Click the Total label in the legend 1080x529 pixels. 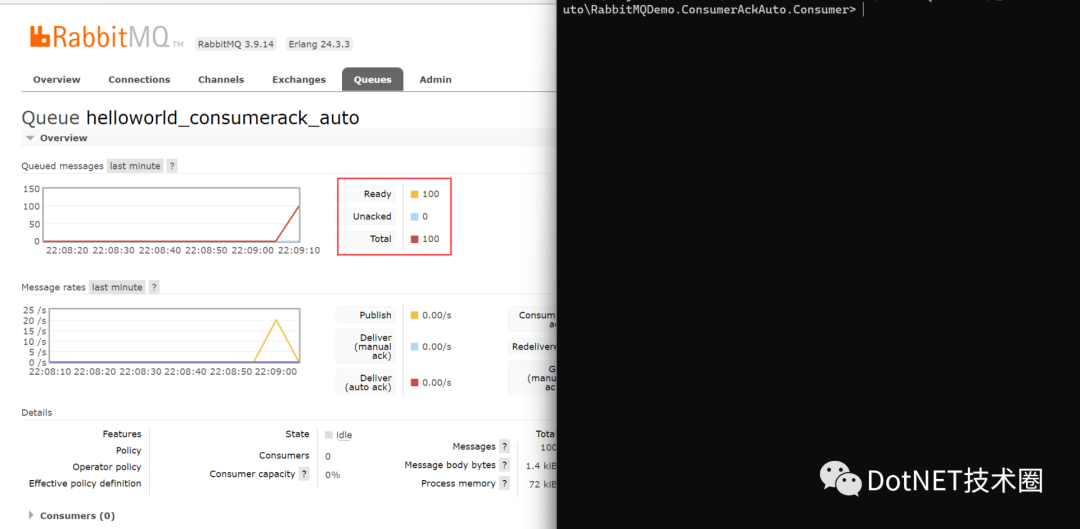click(381, 239)
